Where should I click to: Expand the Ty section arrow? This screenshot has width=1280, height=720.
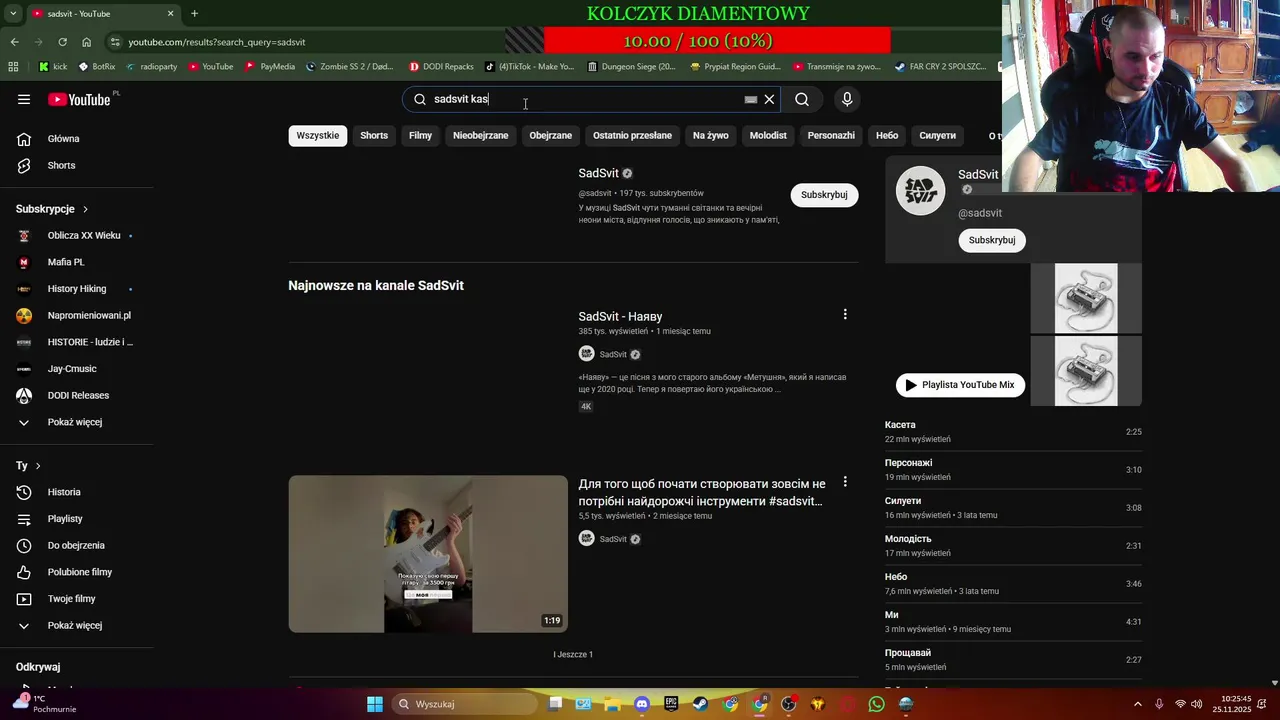tap(38, 466)
